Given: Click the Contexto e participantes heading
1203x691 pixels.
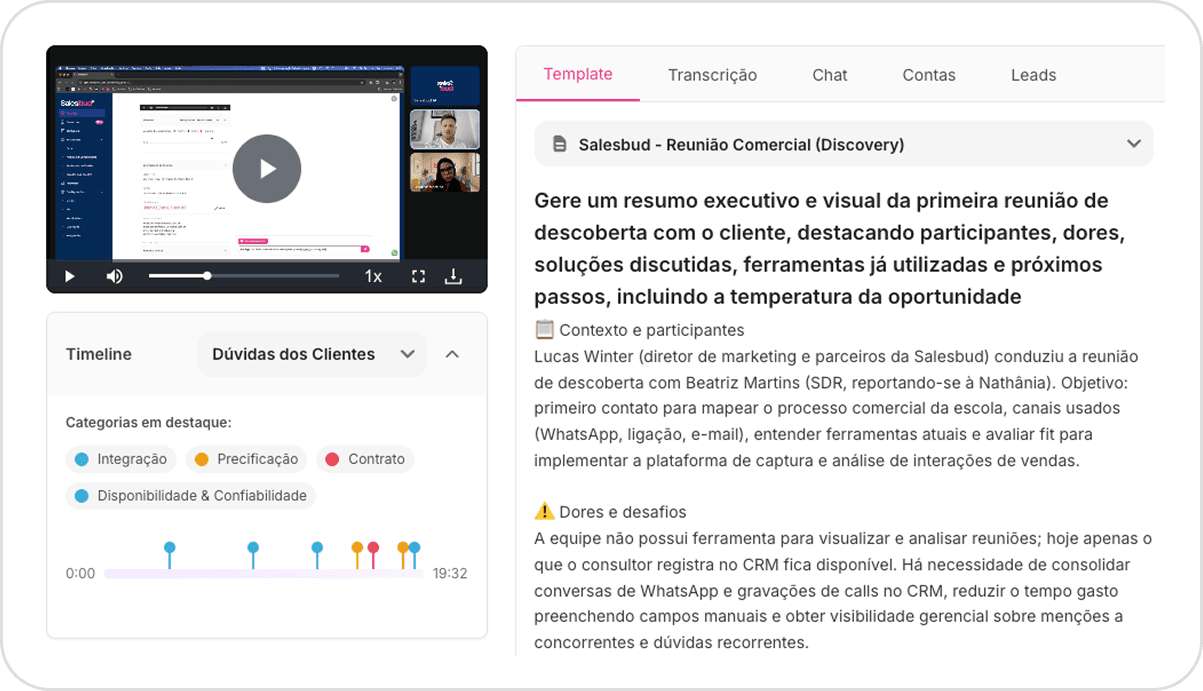Looking at the screenshot, I should point(652,330).
